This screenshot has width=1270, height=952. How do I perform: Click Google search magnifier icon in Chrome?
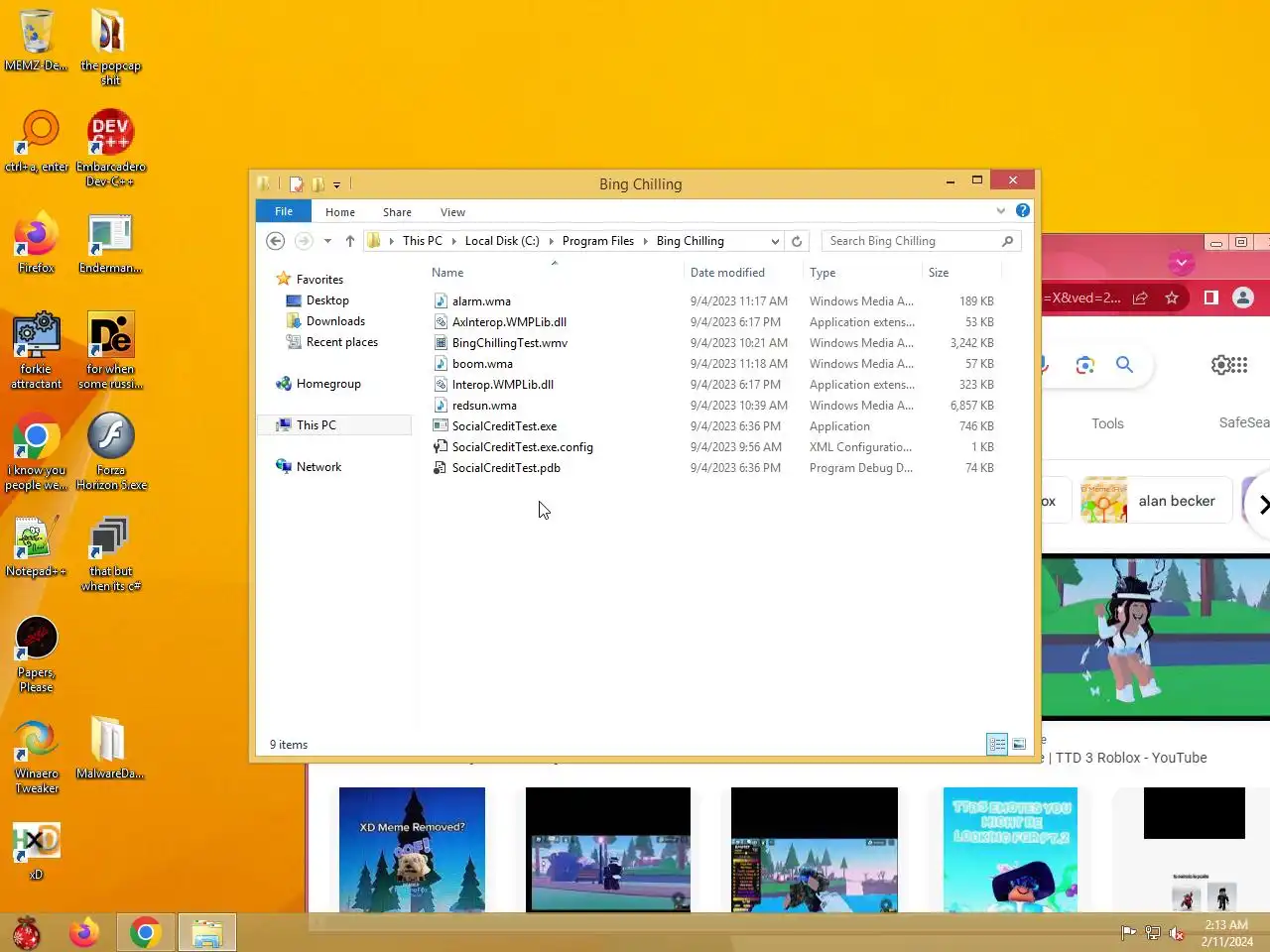pos(1124,365)
